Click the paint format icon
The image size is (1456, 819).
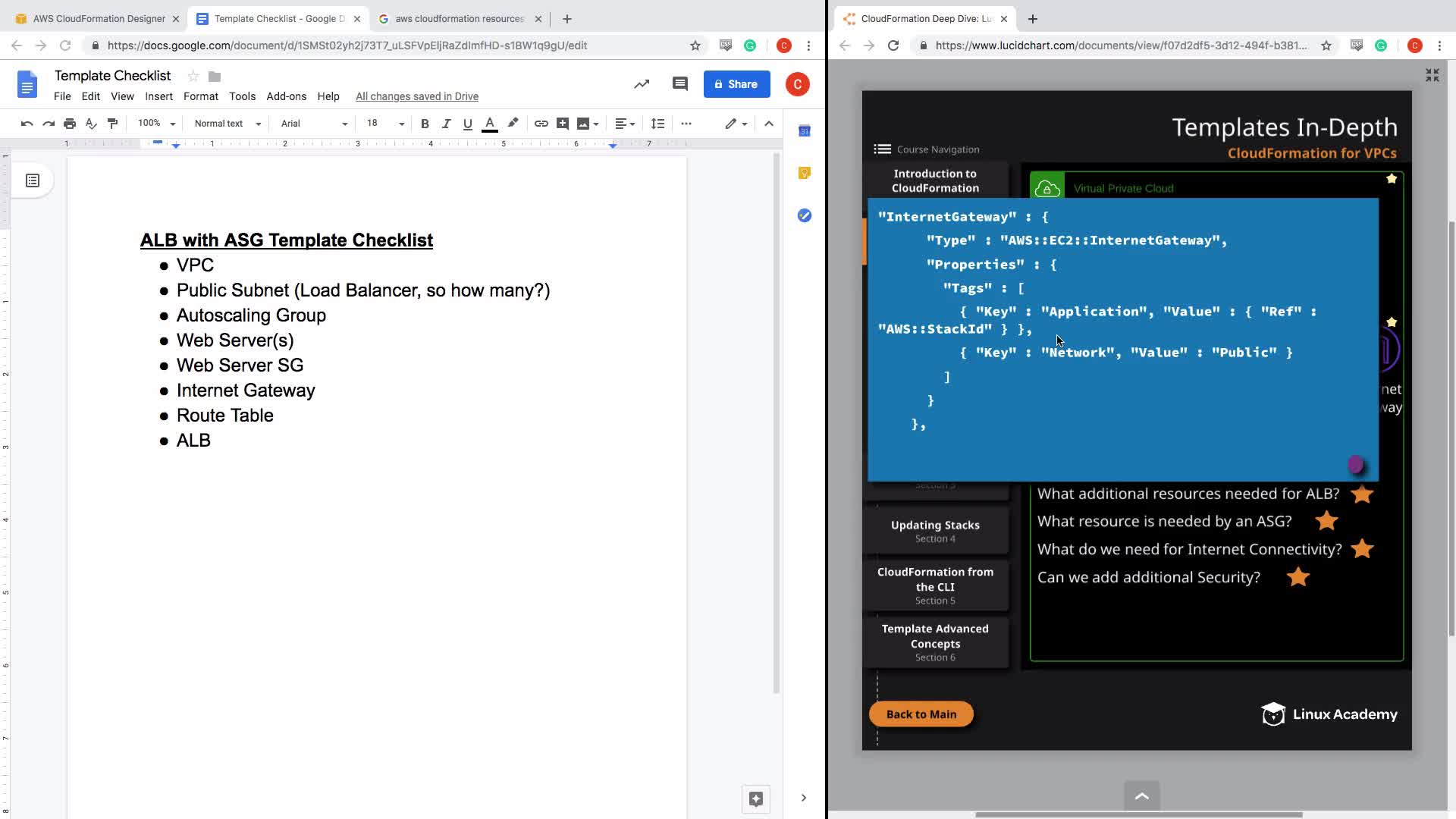[x=112, y=124]
